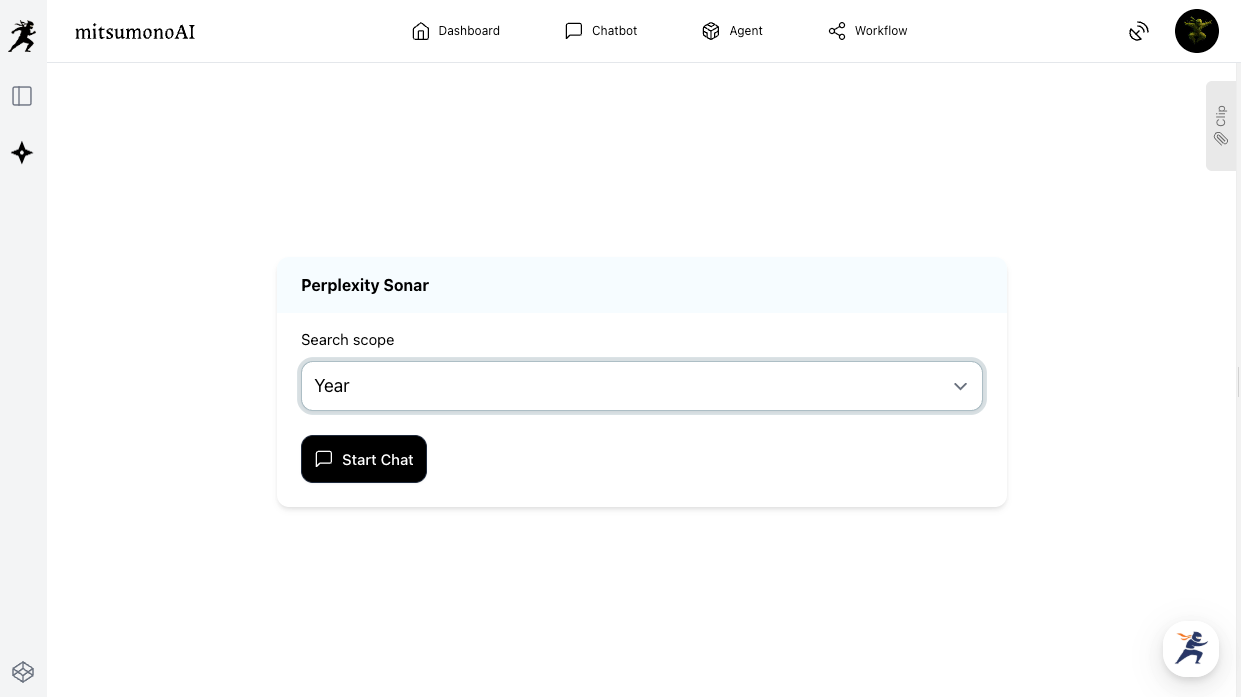The height and width of the screenshot is (697, 1241).
Task: Select the Agent menu label
Action: pyautogui.click(x=746, y=31)
